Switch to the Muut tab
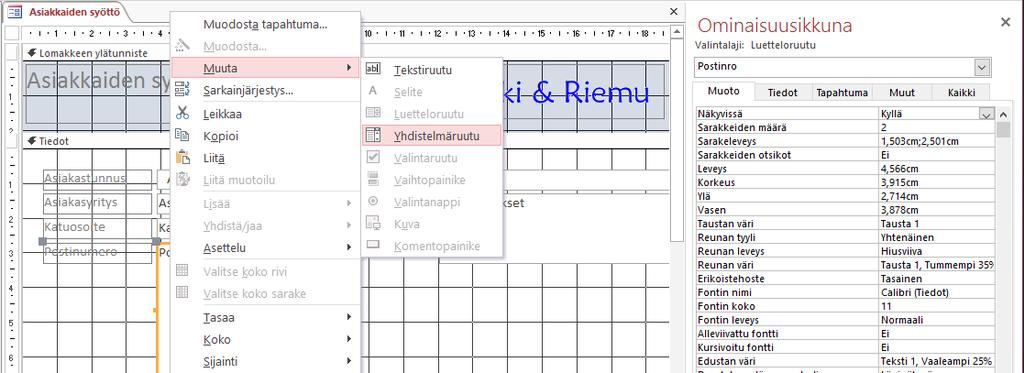 tap(901, 93)
